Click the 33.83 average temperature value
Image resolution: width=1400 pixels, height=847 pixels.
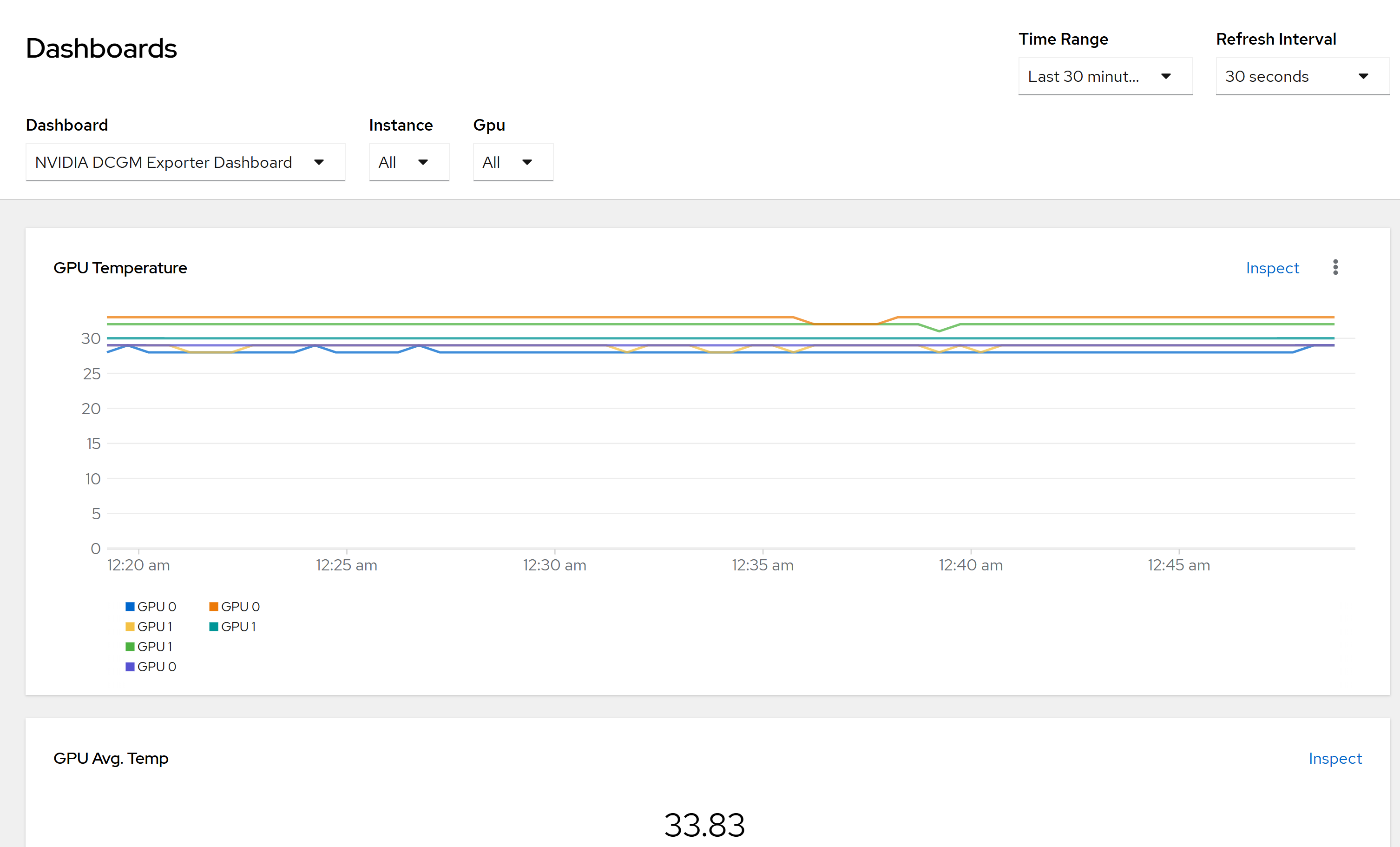(x=704, y=825)
